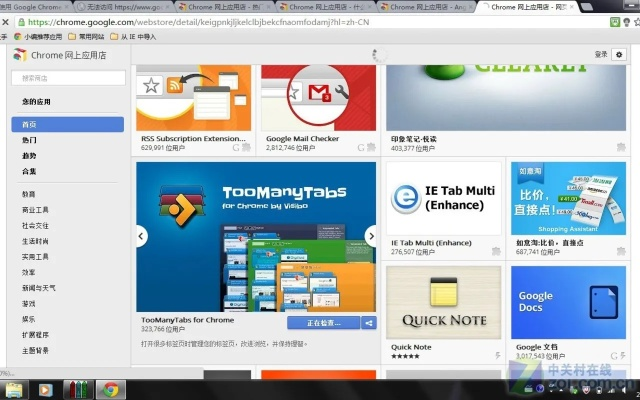Select 合集 in store sidebar

29,171
